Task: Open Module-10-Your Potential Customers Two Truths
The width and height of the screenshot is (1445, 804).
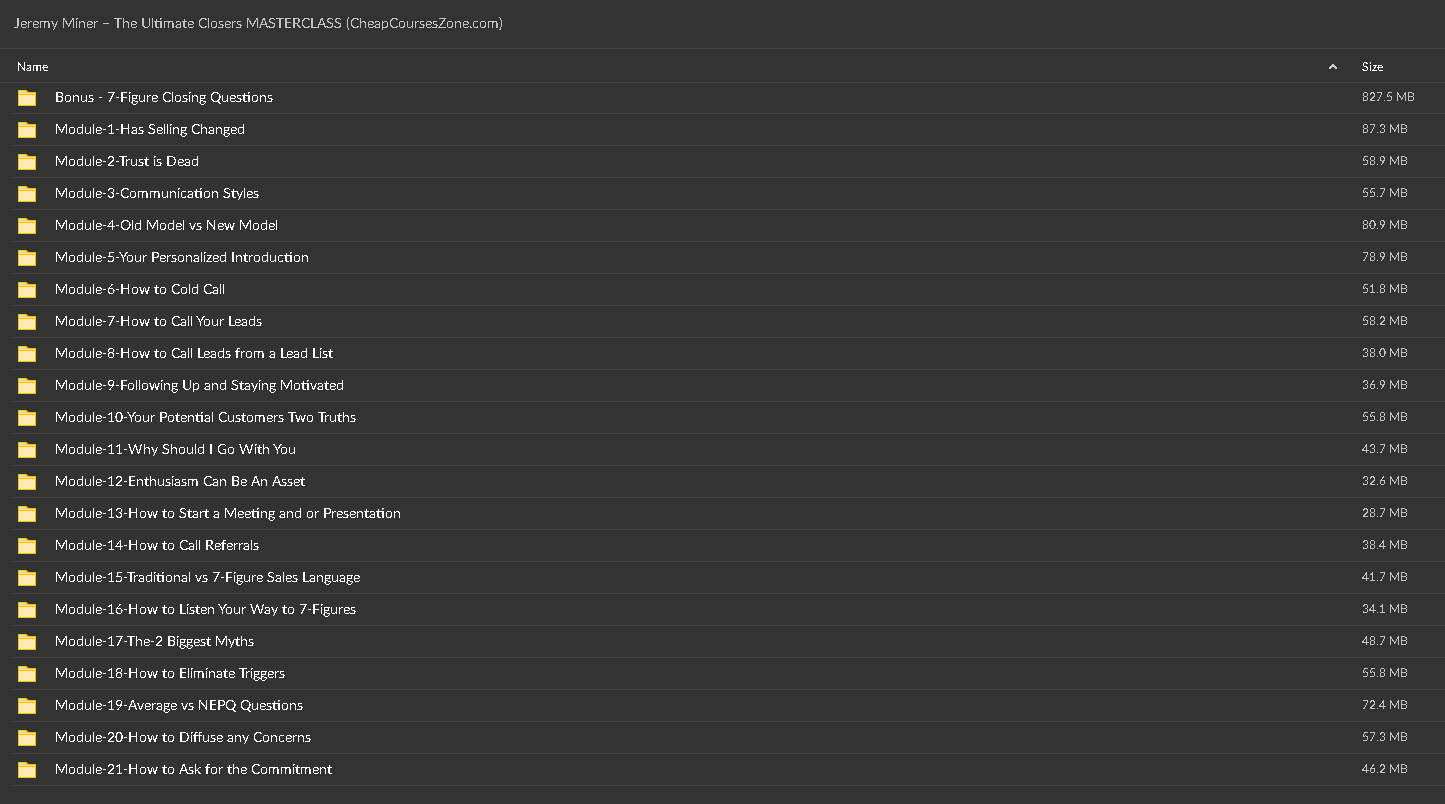Action: click(206, 417)
